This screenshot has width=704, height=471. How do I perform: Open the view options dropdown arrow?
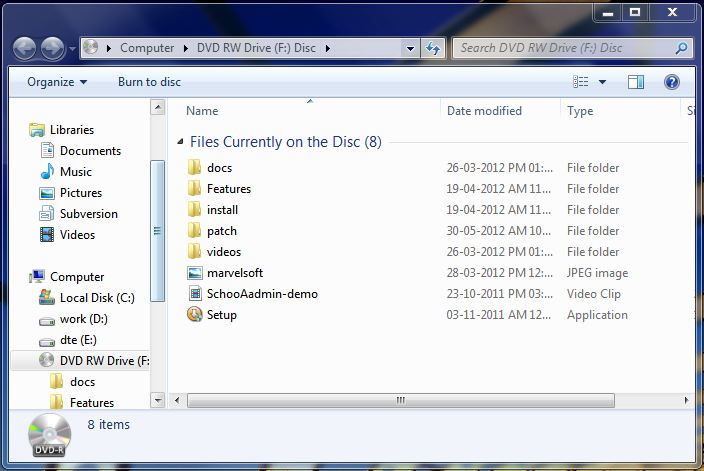point(602,82)
